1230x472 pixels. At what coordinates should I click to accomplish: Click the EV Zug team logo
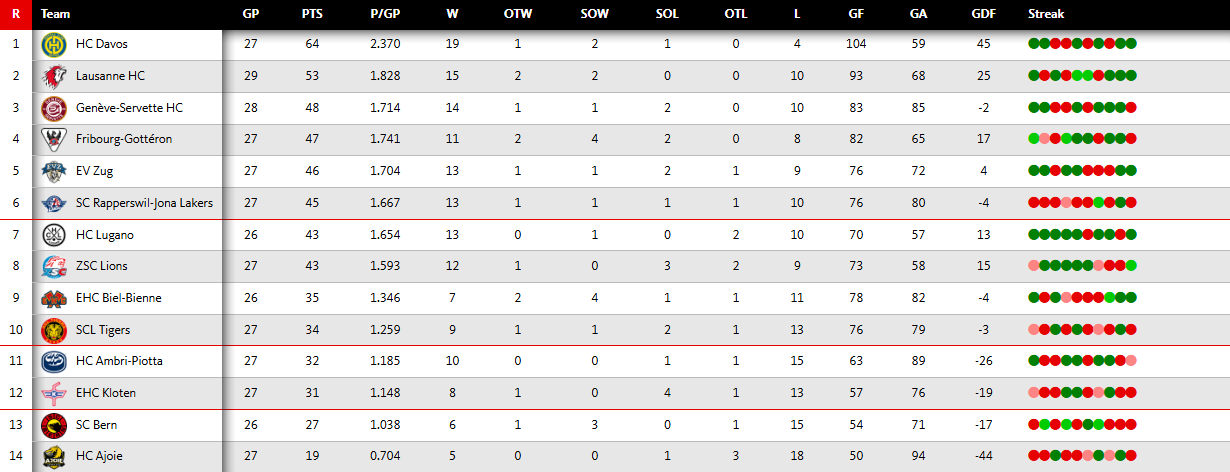point(53,171)
